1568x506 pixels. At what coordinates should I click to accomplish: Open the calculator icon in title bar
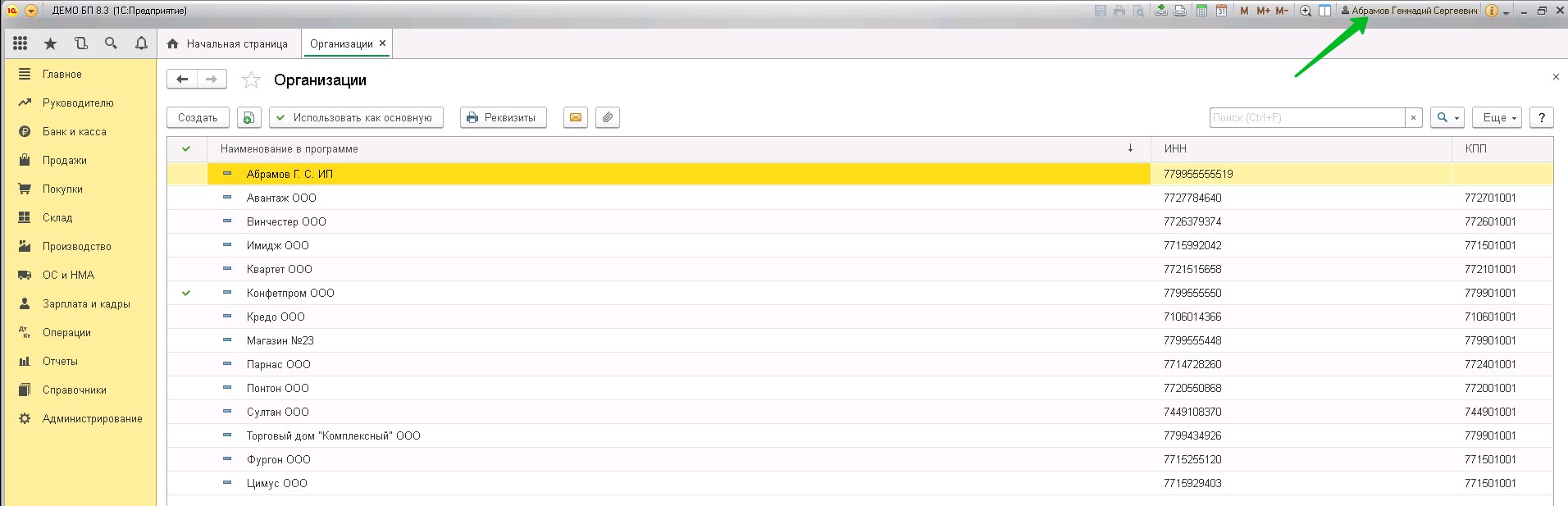[1201, 11]
